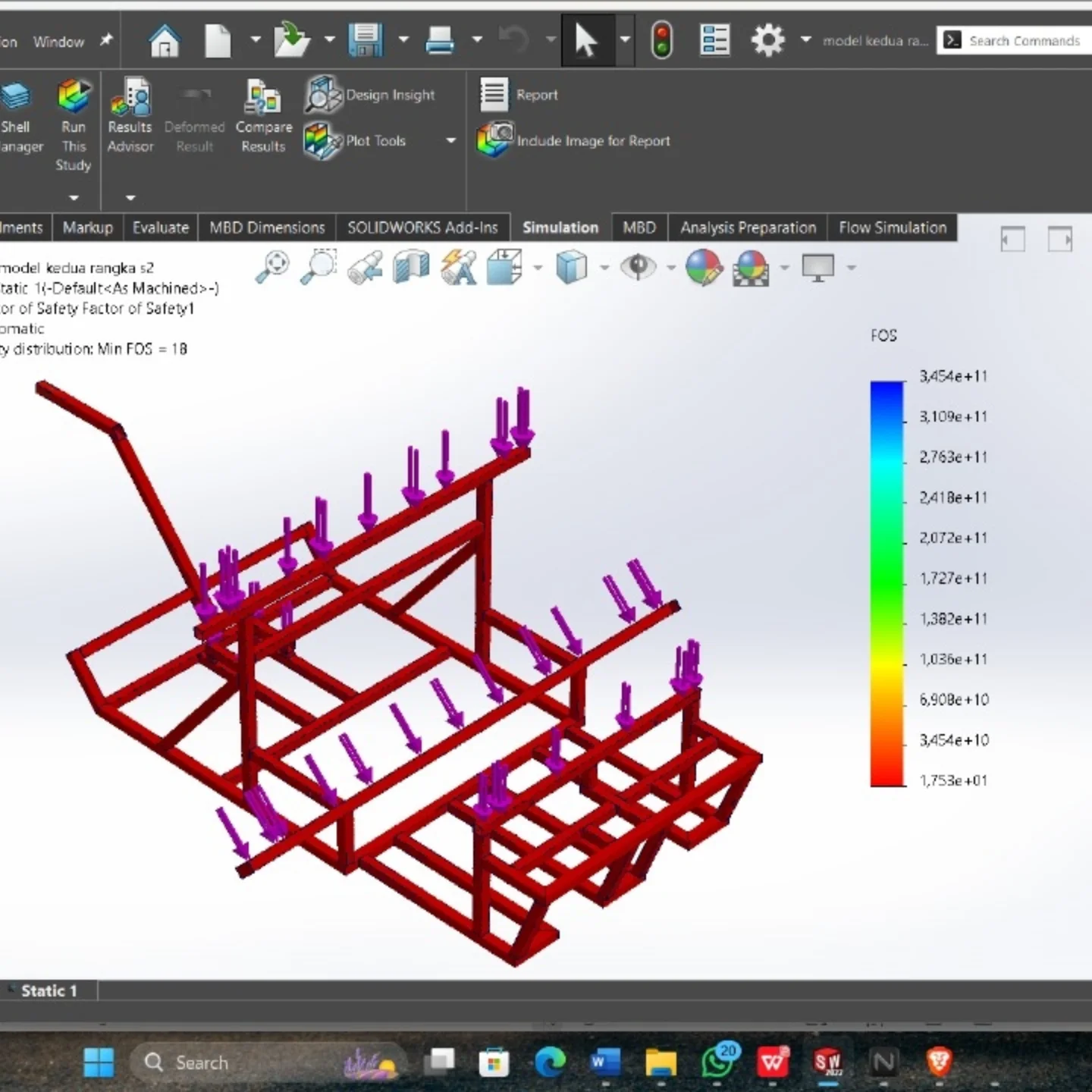Open the SOLIDWORKS Add-Ins tab

pyautogui.click(x=422, y=227)
